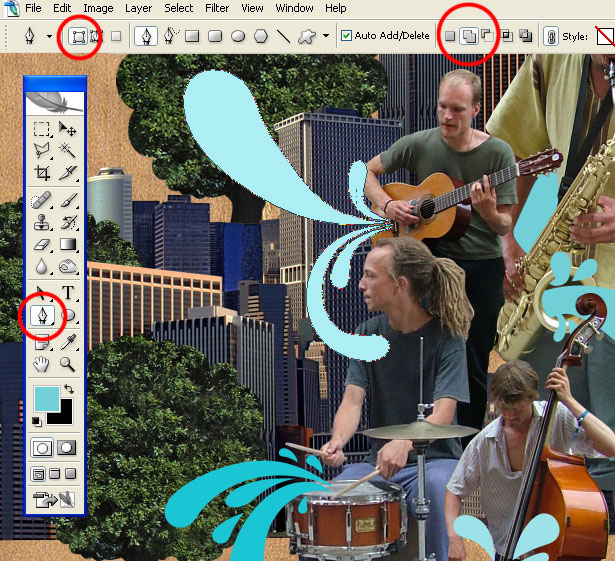Open the tool preset picker arrow
The height and width of the screenshot is (561, 615).
point(49,36)
